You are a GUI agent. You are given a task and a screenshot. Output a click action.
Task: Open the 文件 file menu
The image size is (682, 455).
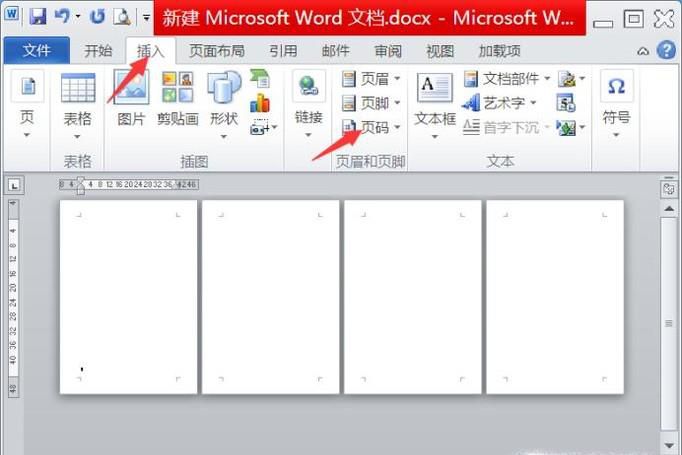37,51
